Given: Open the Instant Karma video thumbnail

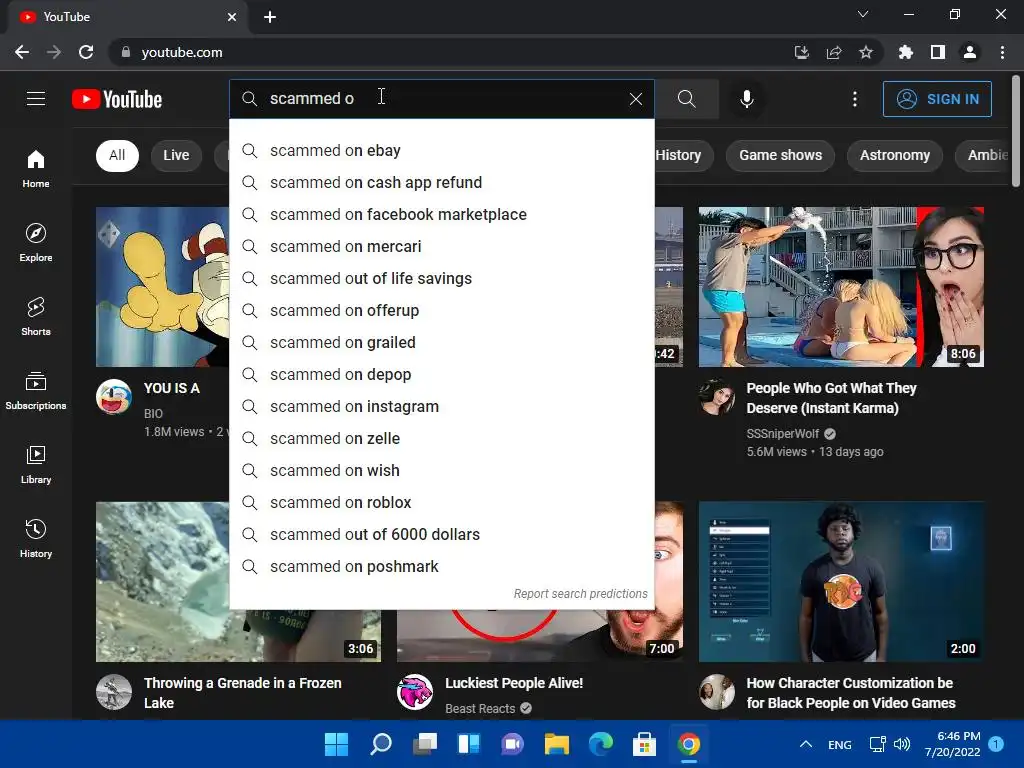Looking at the screenshot, I should pos(841,287).
